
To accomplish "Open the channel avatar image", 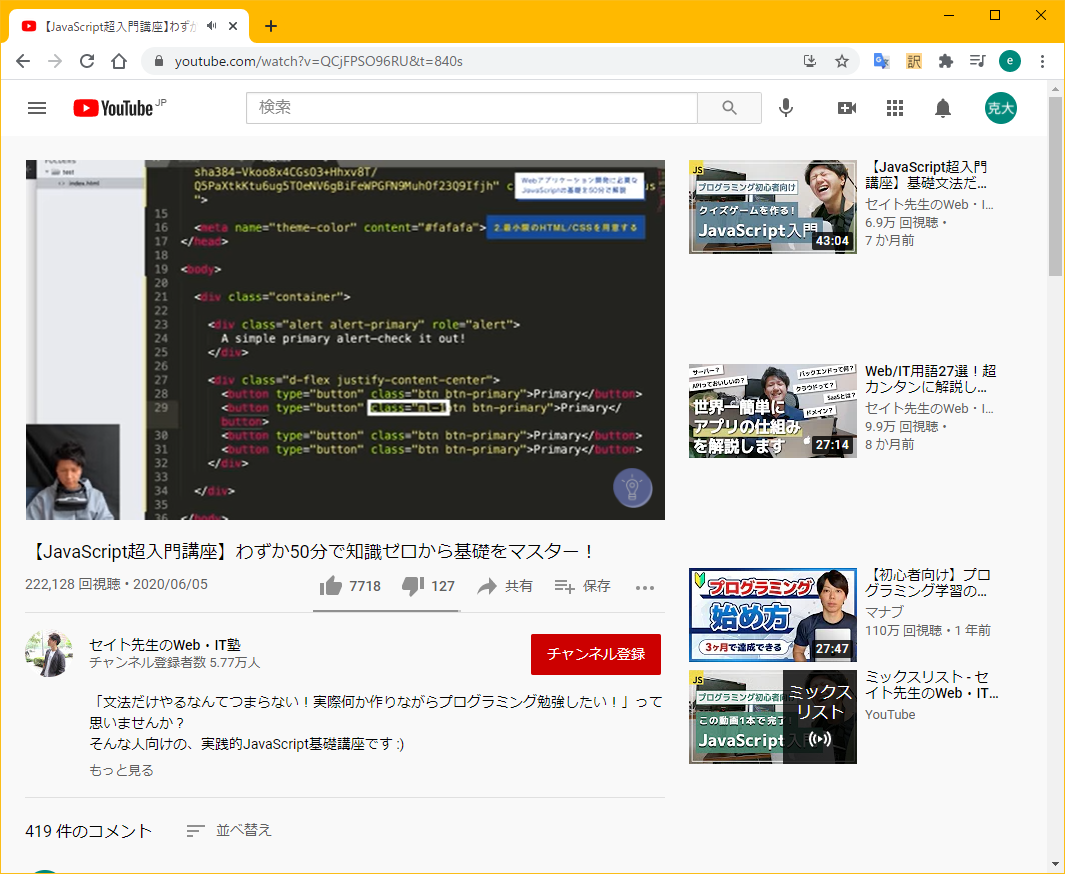I will (x=49, y=653).
